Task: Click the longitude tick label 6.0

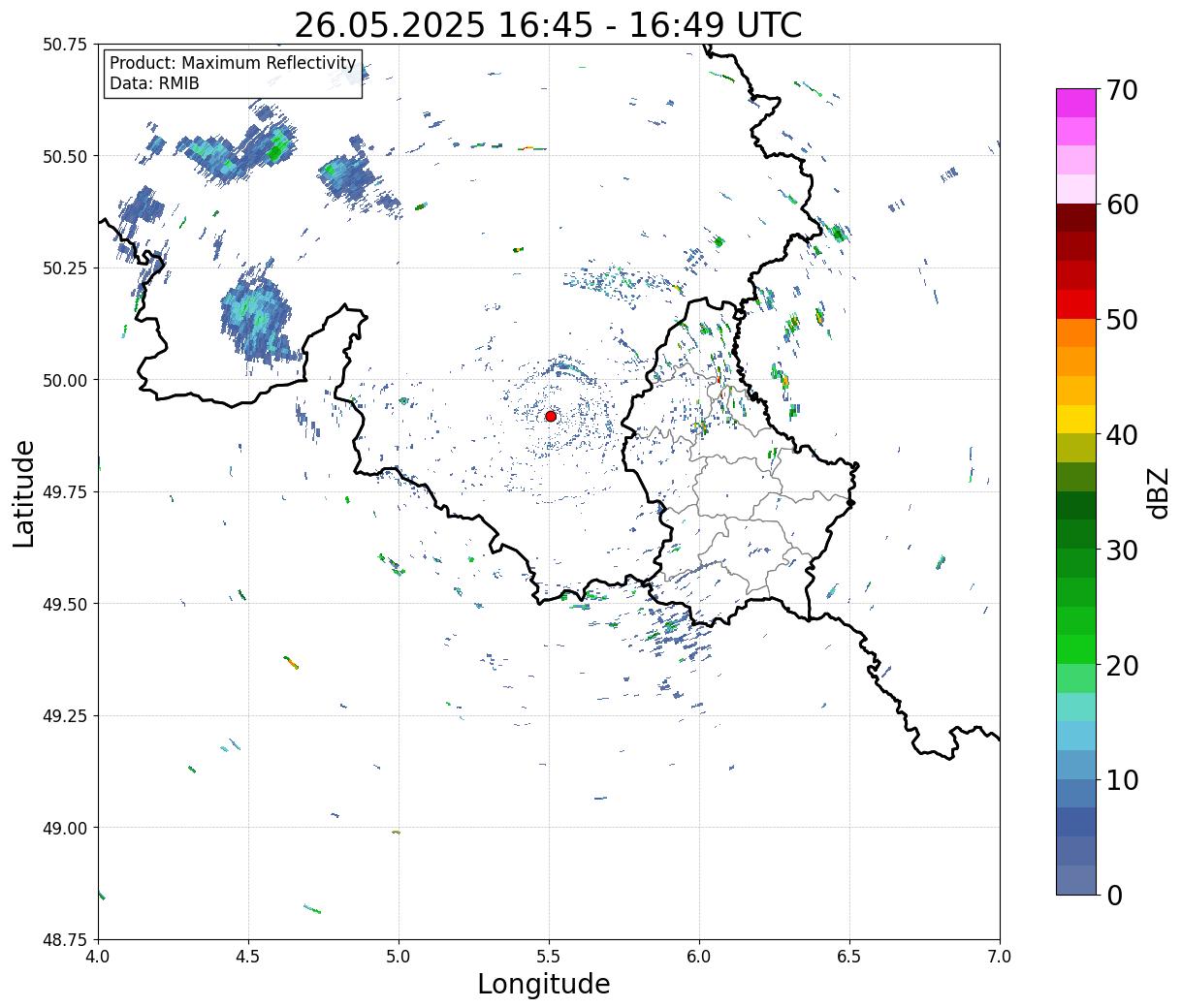Action: (699, 957)
